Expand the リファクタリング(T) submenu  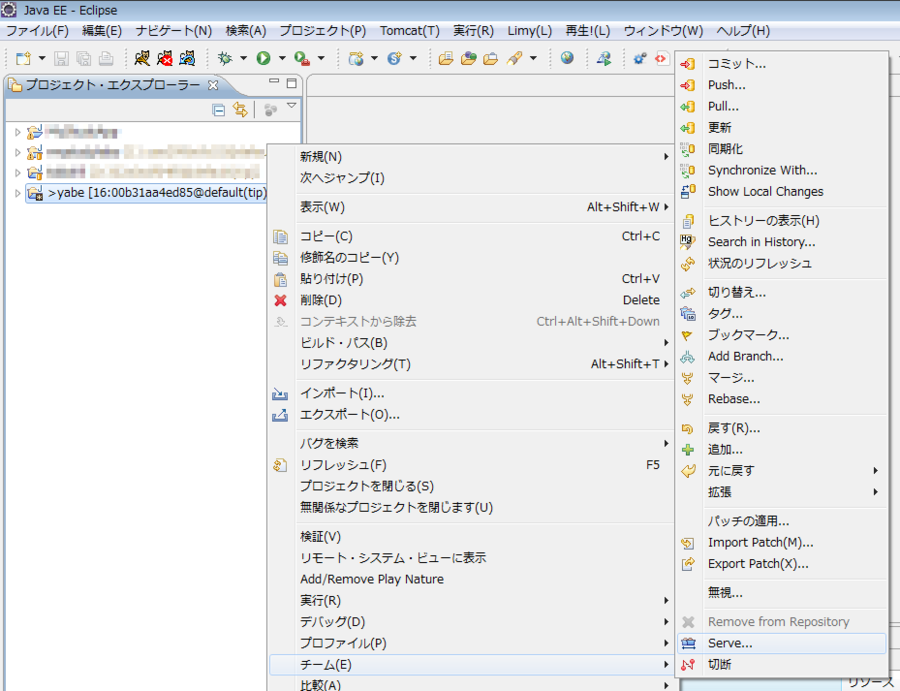(471, 364)
